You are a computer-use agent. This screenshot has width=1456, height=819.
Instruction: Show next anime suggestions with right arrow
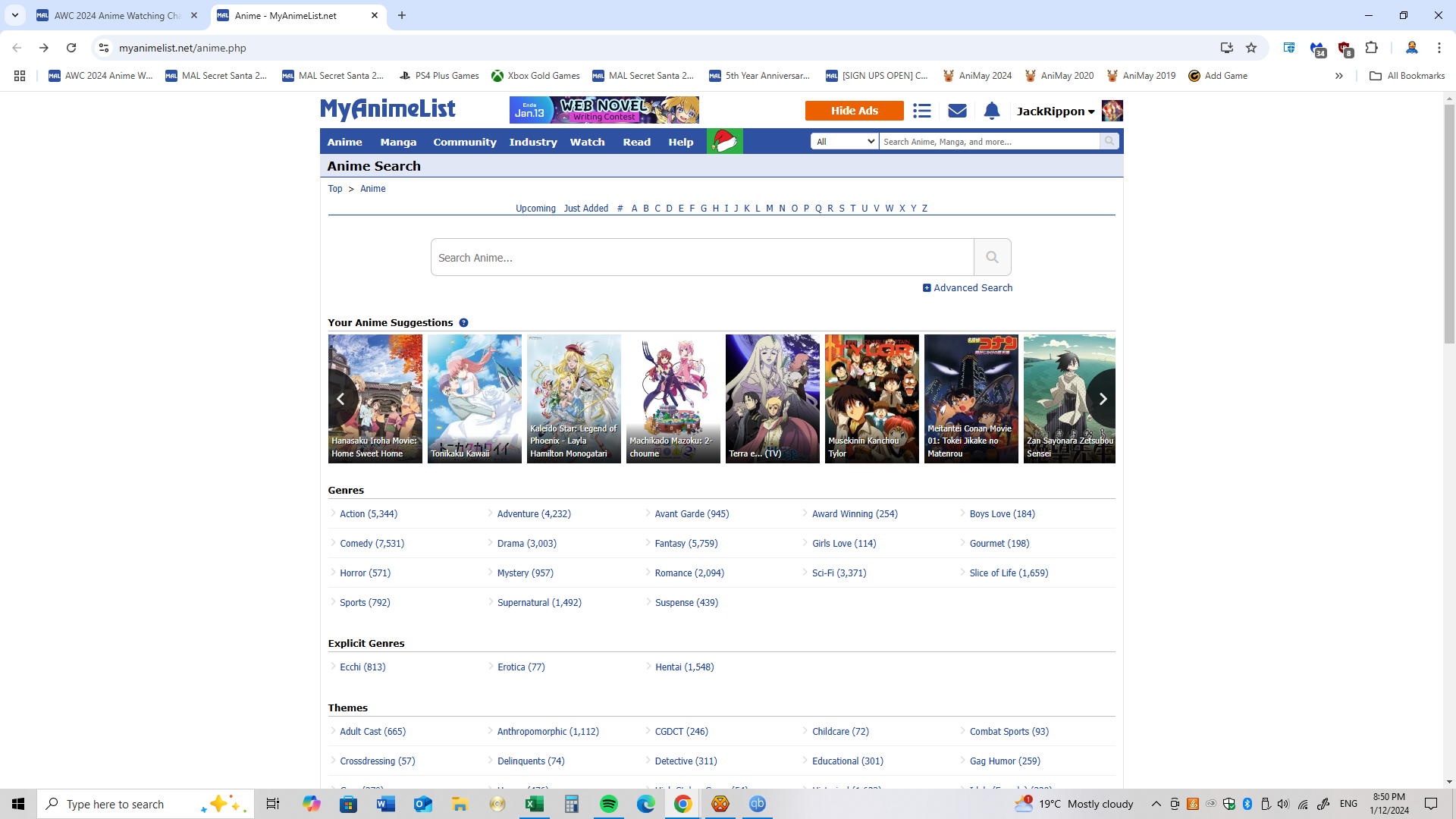pos(1103,398)
